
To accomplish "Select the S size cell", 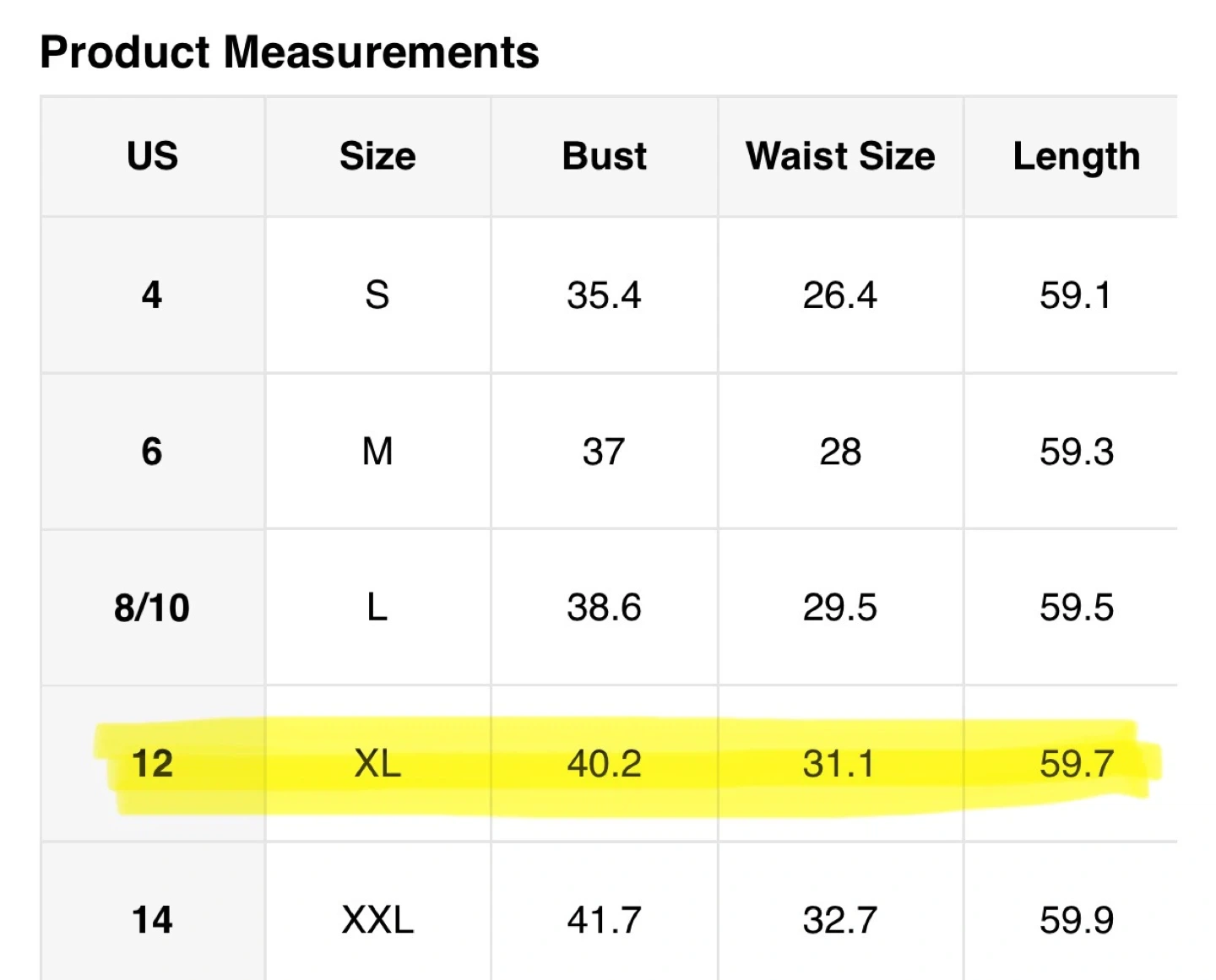I will pyautogui.click(x=377, y=295).
